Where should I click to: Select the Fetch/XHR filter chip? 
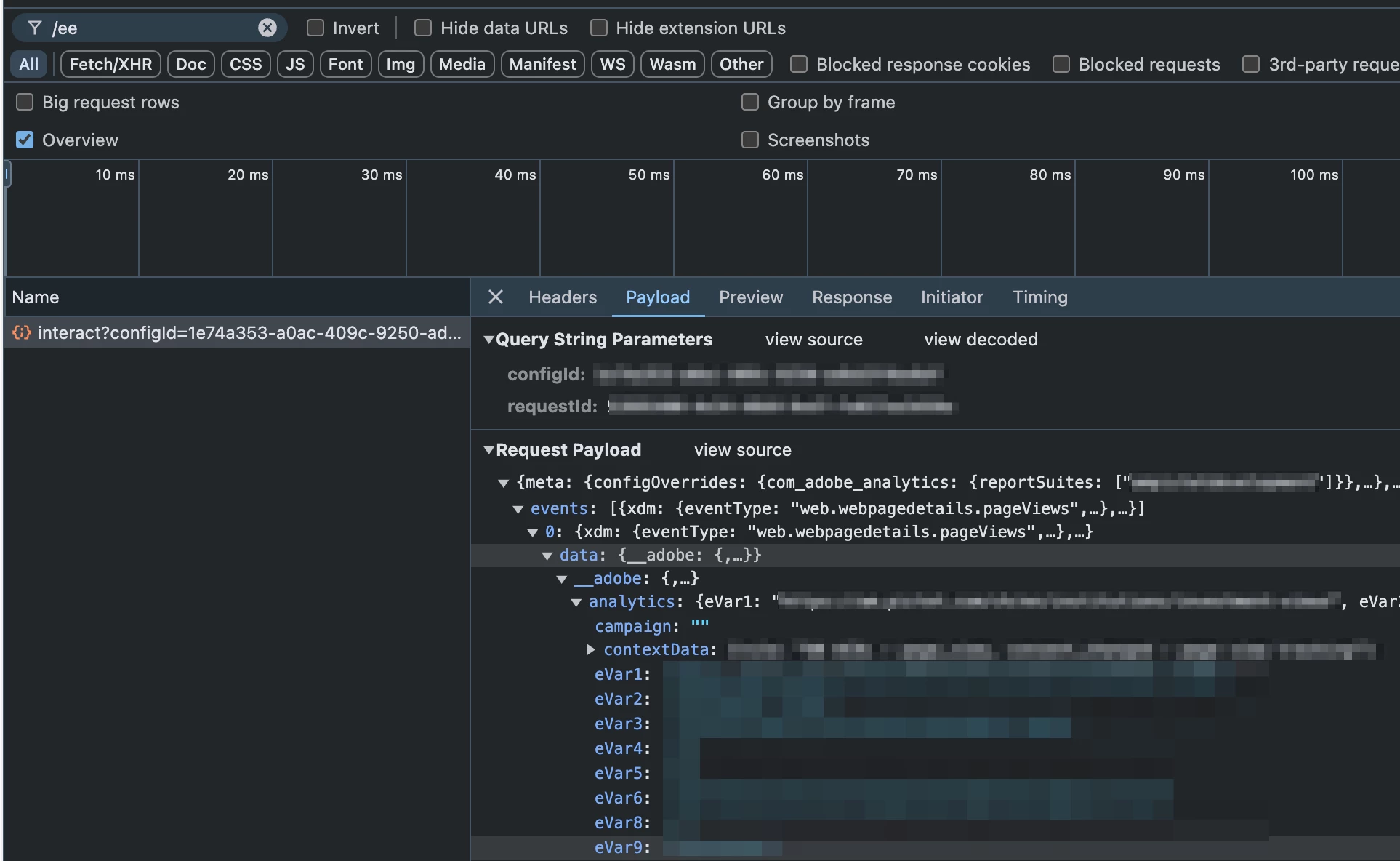point(110,64)
